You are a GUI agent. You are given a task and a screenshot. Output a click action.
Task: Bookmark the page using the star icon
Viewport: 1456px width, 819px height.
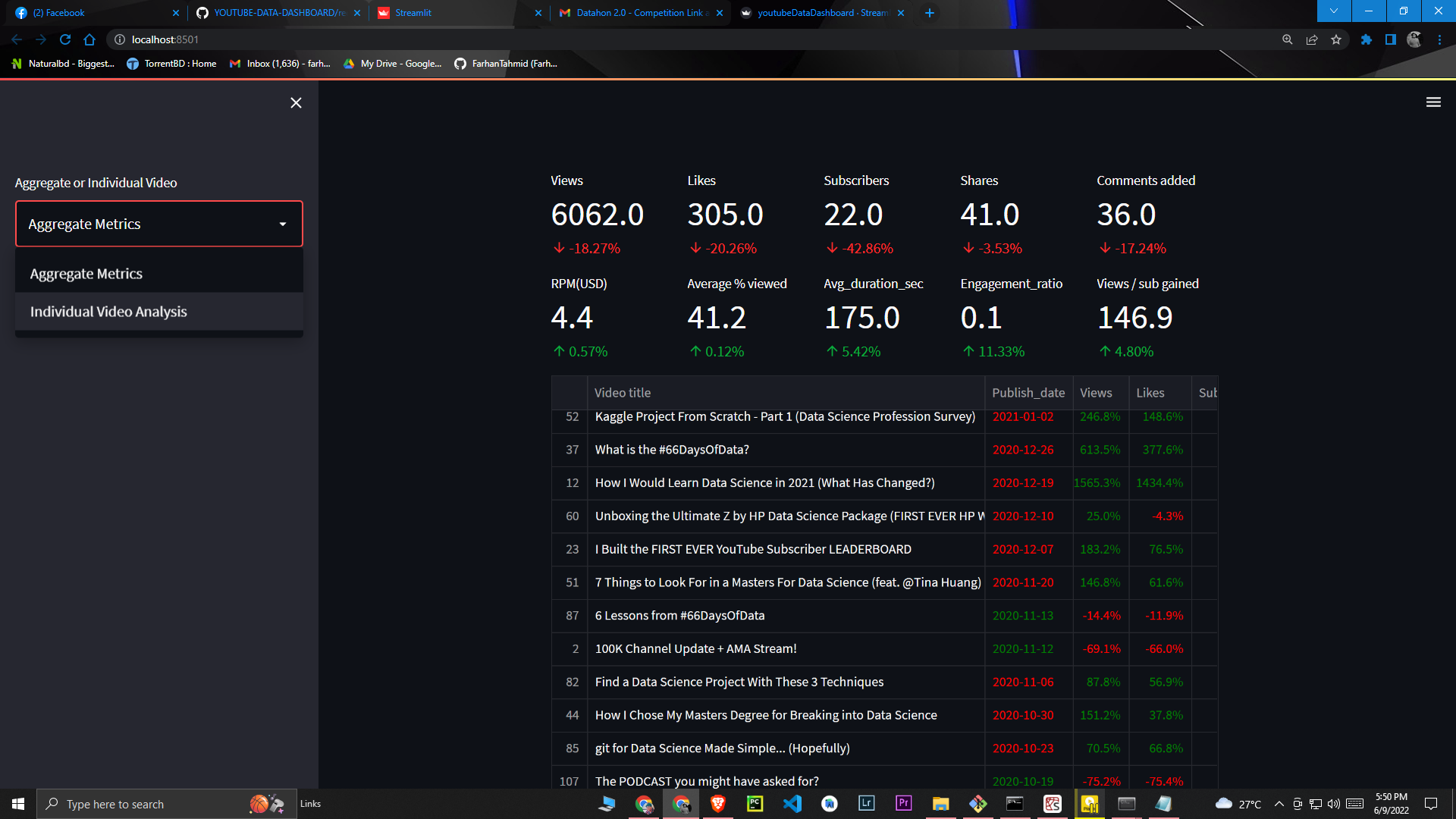coord(1337,39)
